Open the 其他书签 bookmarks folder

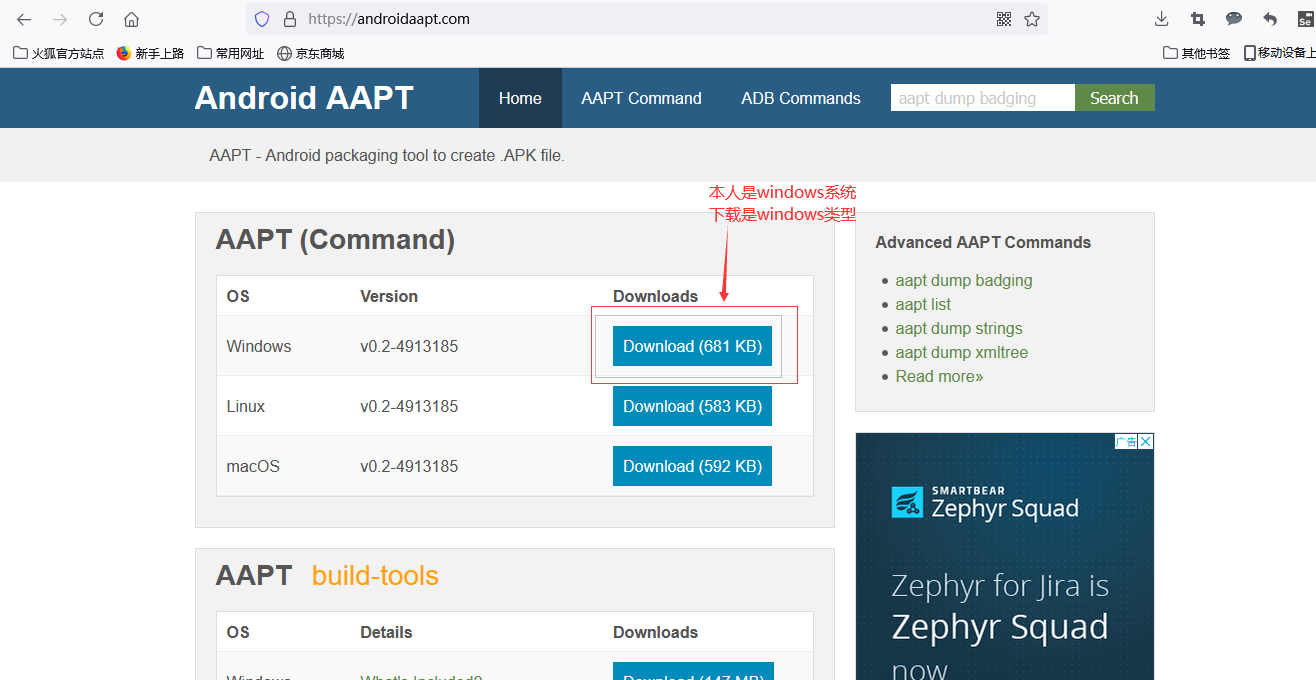[1196, 53]
